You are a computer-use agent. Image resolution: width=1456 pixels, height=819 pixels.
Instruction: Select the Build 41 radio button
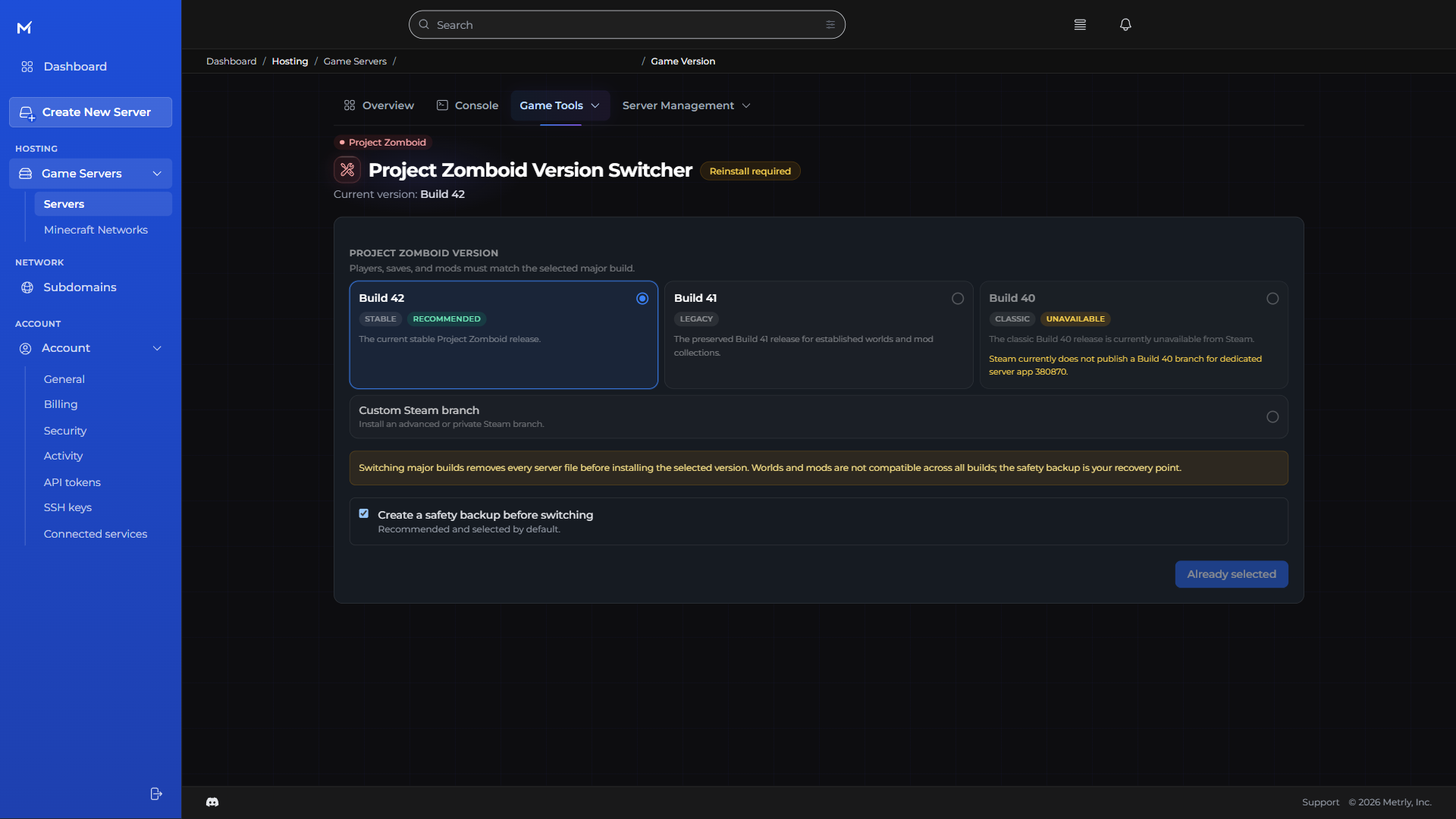click(x=958, y=299)
